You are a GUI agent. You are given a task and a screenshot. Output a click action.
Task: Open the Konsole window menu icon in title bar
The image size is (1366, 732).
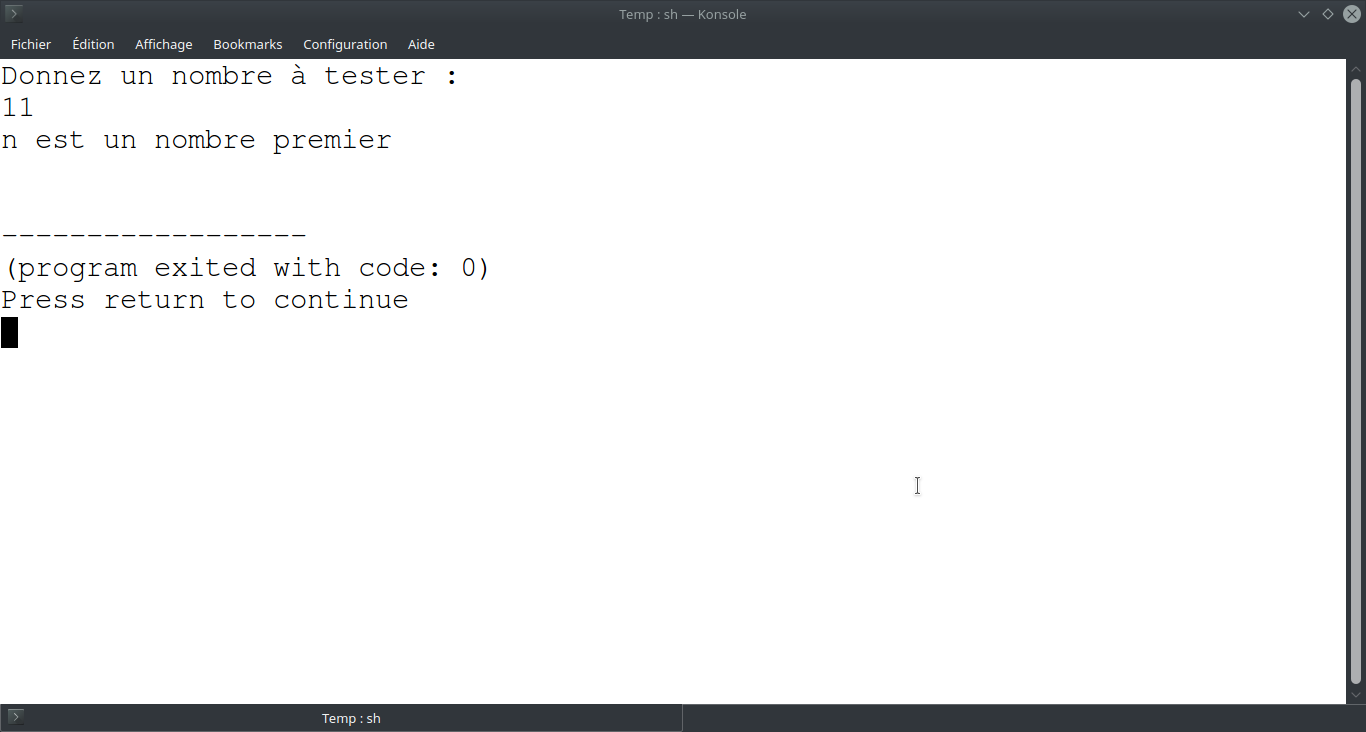coord(14,14)
